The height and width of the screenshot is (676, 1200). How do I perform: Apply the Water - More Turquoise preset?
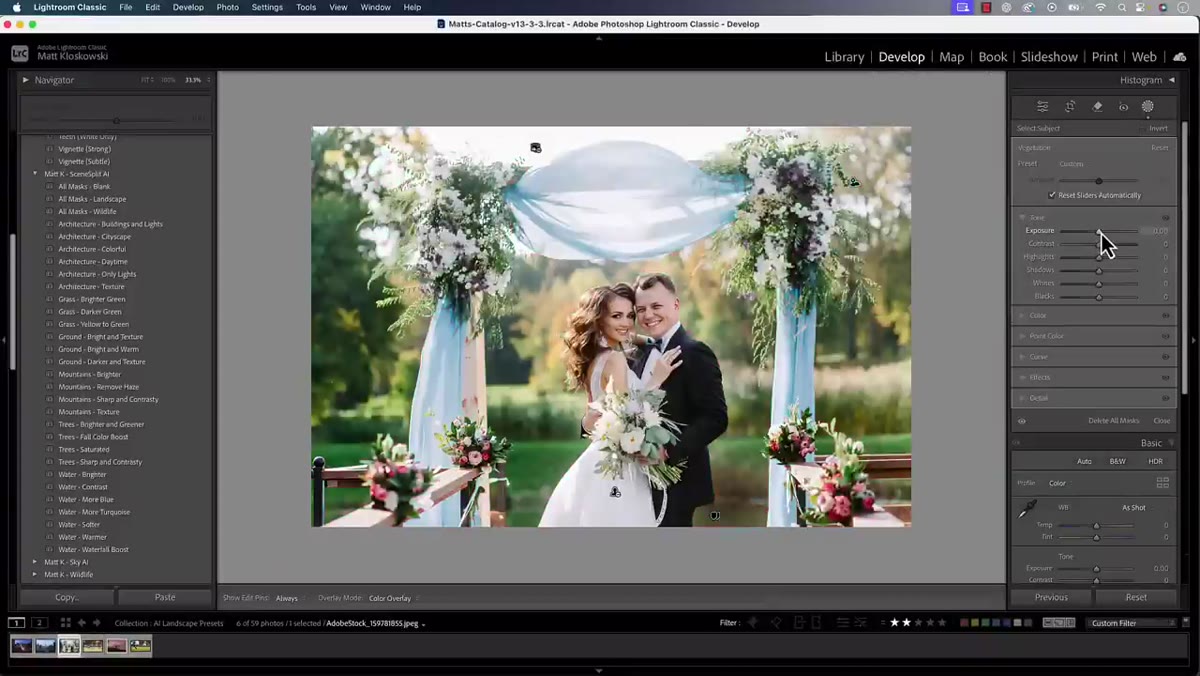pos(94,512)
